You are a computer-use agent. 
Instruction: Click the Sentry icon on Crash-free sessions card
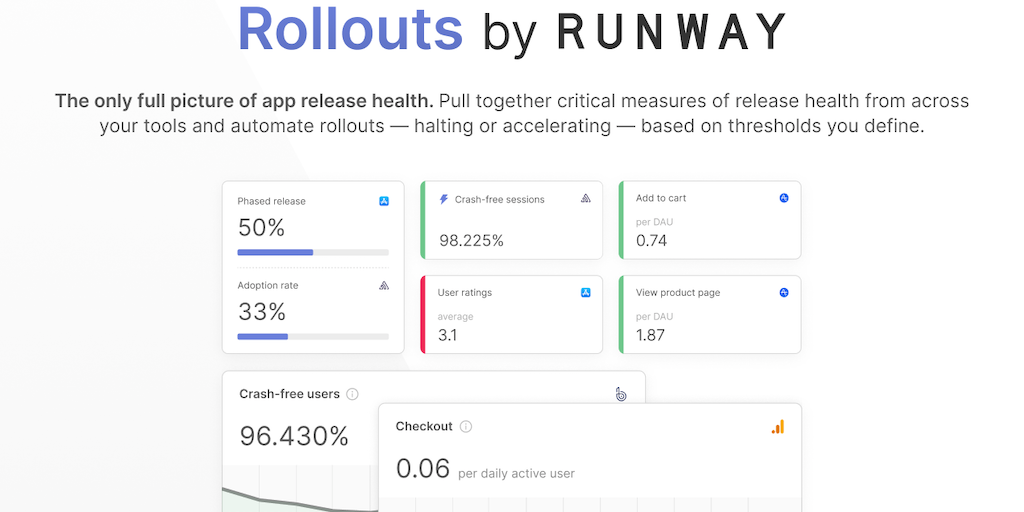pos(586,199)
